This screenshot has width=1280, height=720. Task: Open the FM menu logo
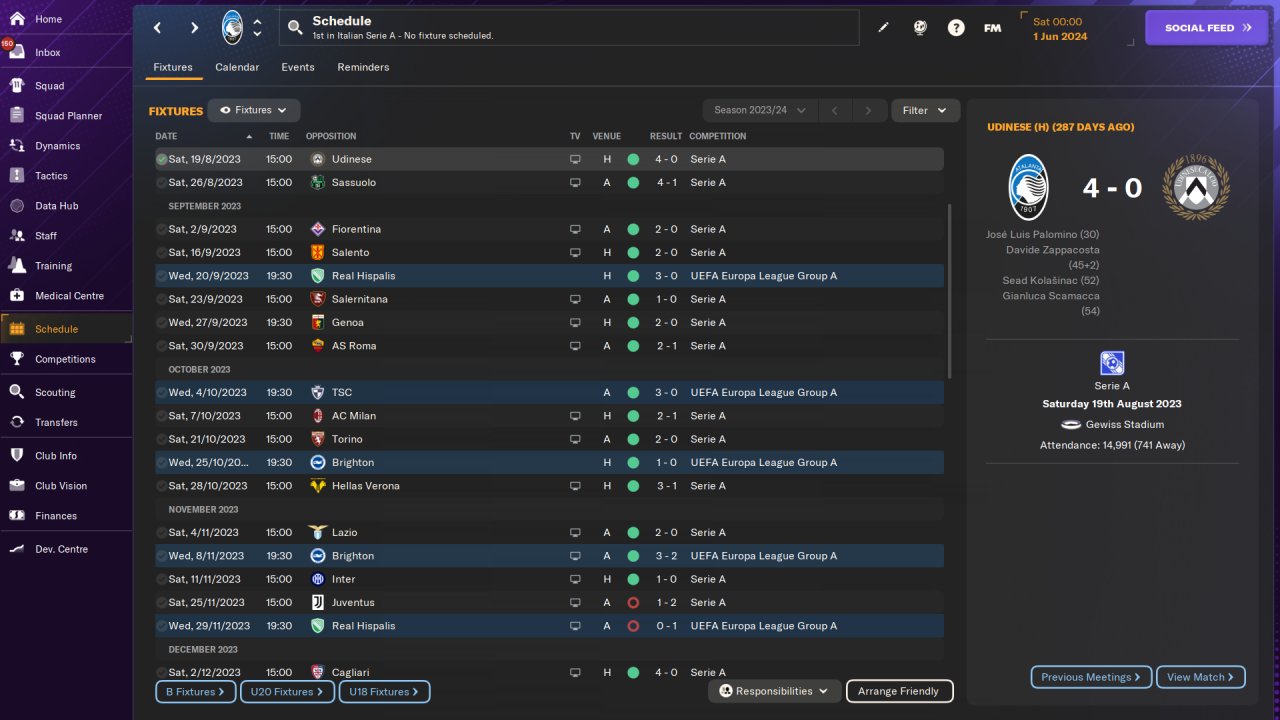pos(992,28)
